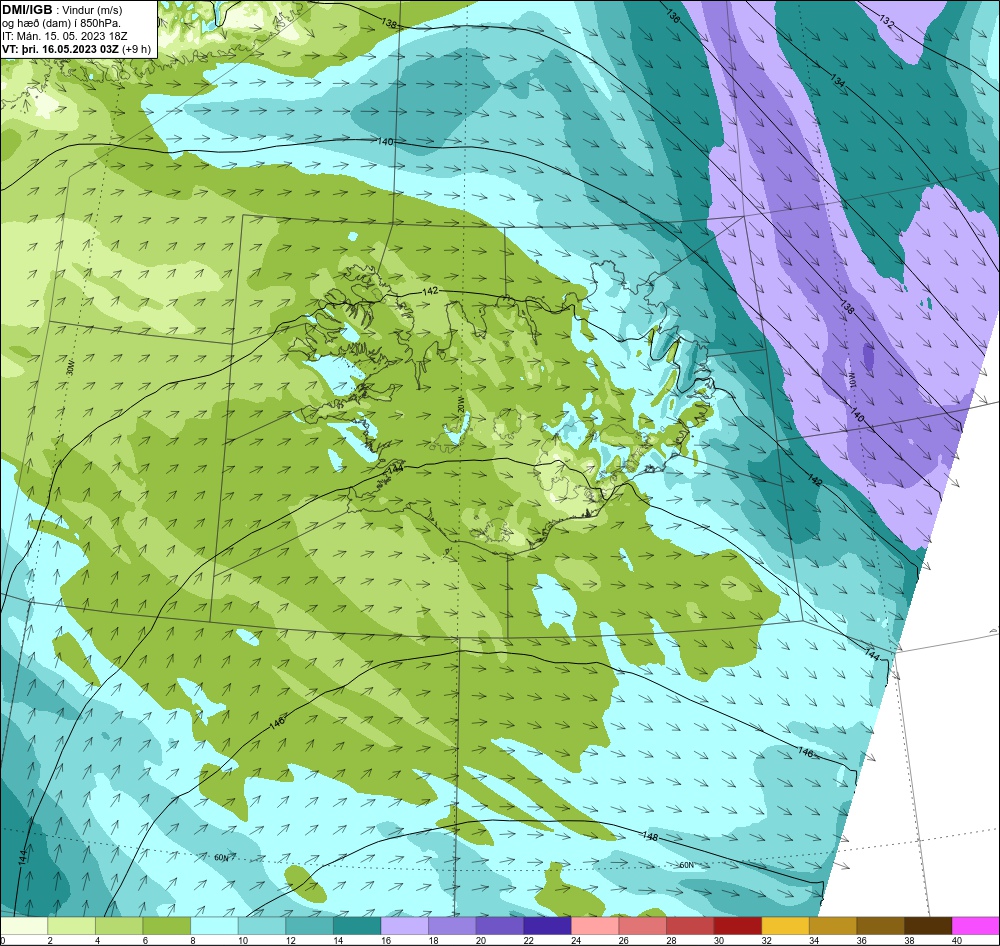Click the 38–40 m/s dark brown legend swatch

pos(929,926)
